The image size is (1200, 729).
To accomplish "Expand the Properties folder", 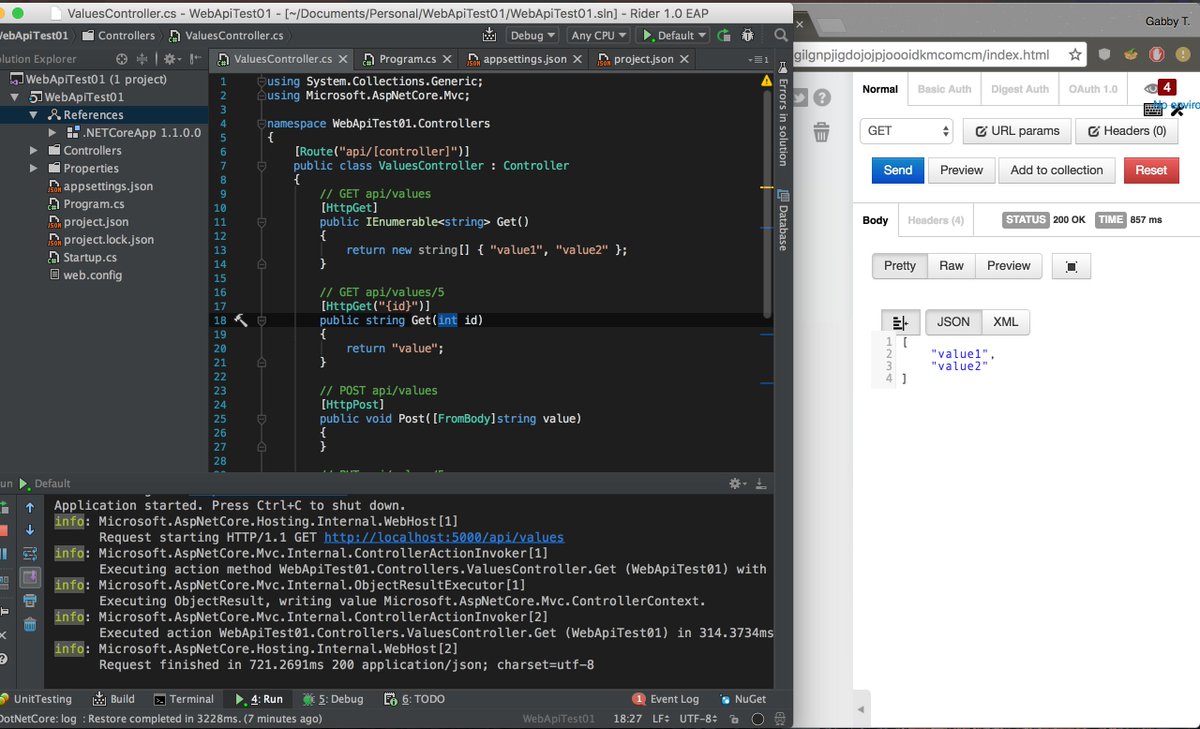I will [34, 168].
